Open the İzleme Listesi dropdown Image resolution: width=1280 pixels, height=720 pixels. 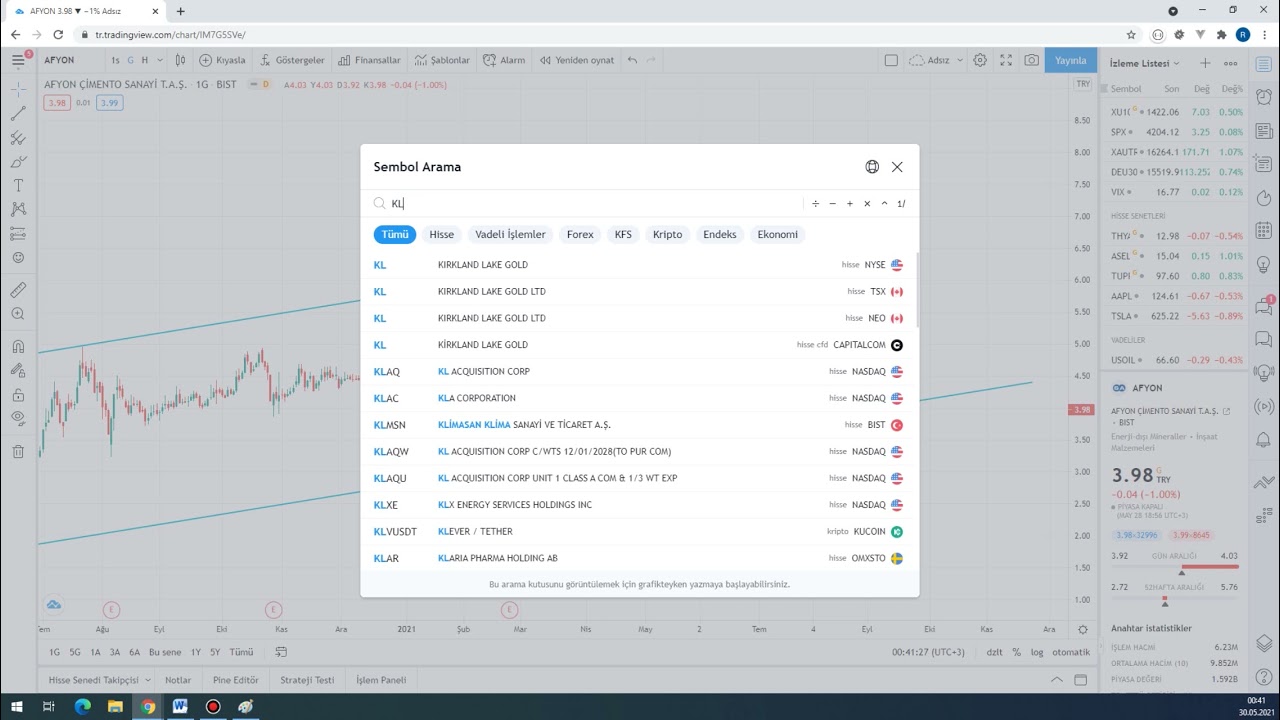coord(1144,63)
